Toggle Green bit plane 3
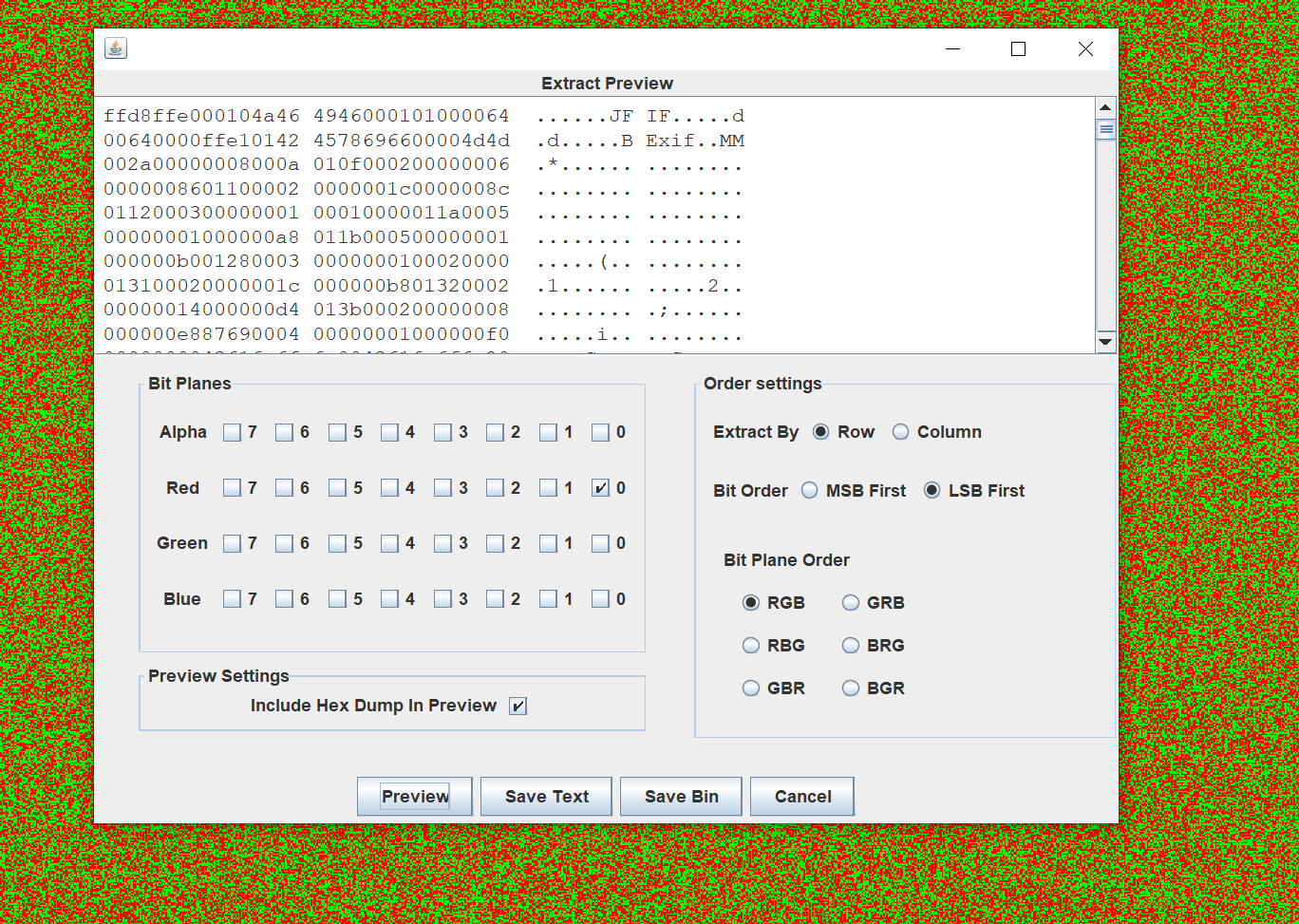Viewport: 1299px width, 924px height. pyautogui.click(x=442, y=544)
